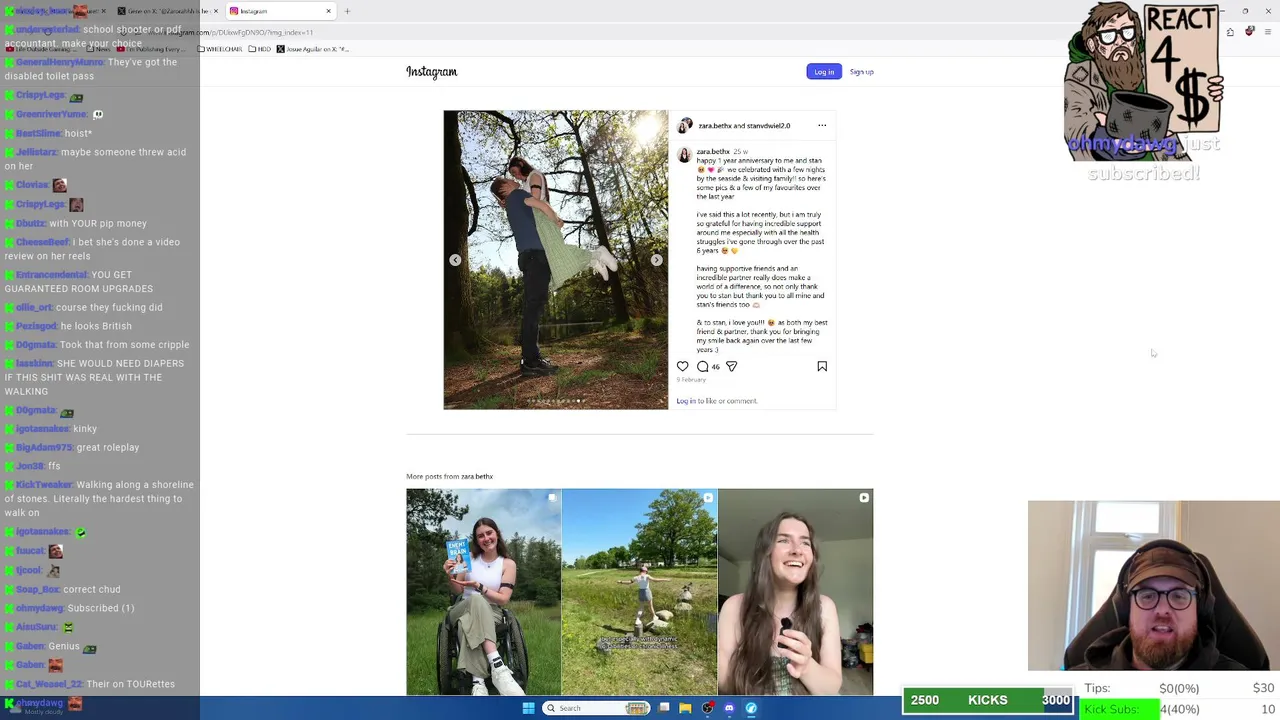
Task: Click the profile avatar in the post header
Action: 684,126
